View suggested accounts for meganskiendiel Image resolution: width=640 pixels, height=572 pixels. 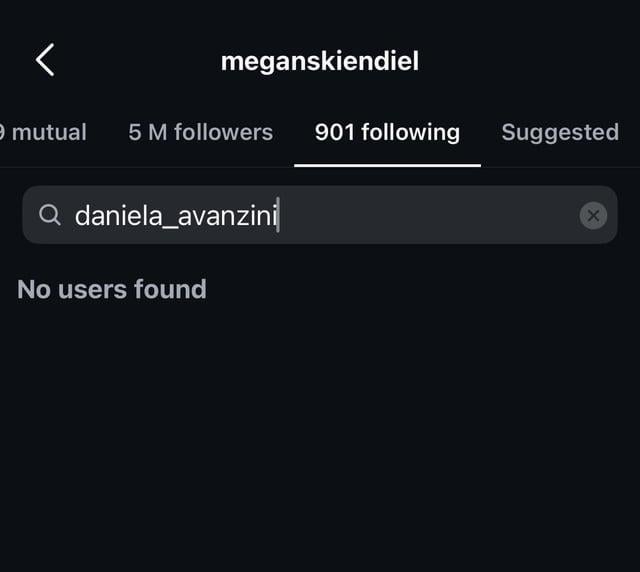560,132
